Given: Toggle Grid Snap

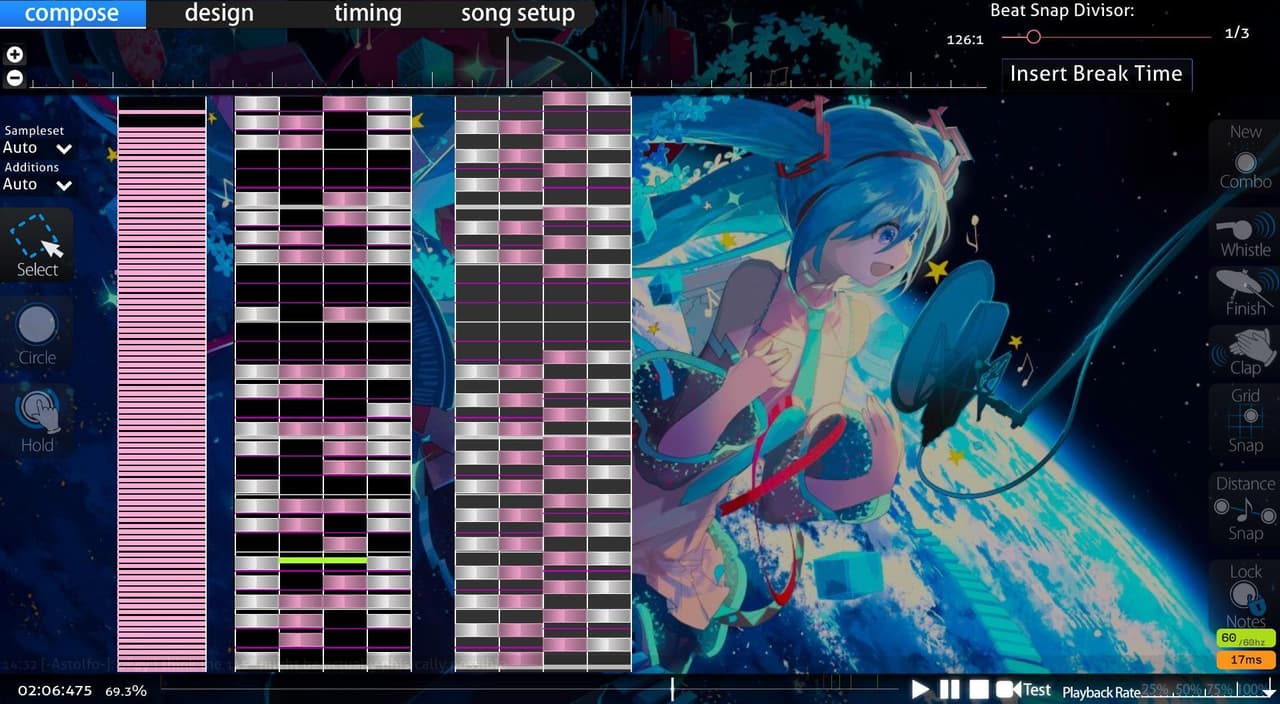Looking at the screenshot, I should click(1245, 420).
